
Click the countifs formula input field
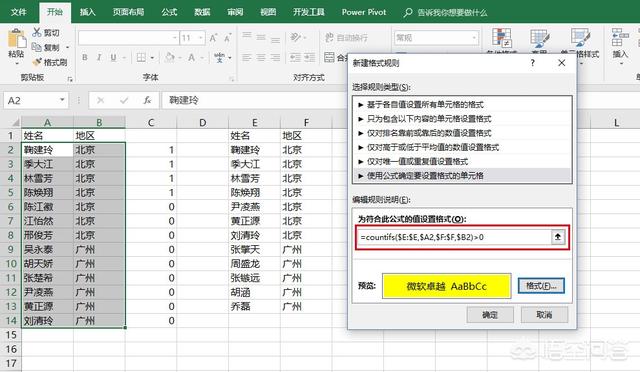(455, 237)
